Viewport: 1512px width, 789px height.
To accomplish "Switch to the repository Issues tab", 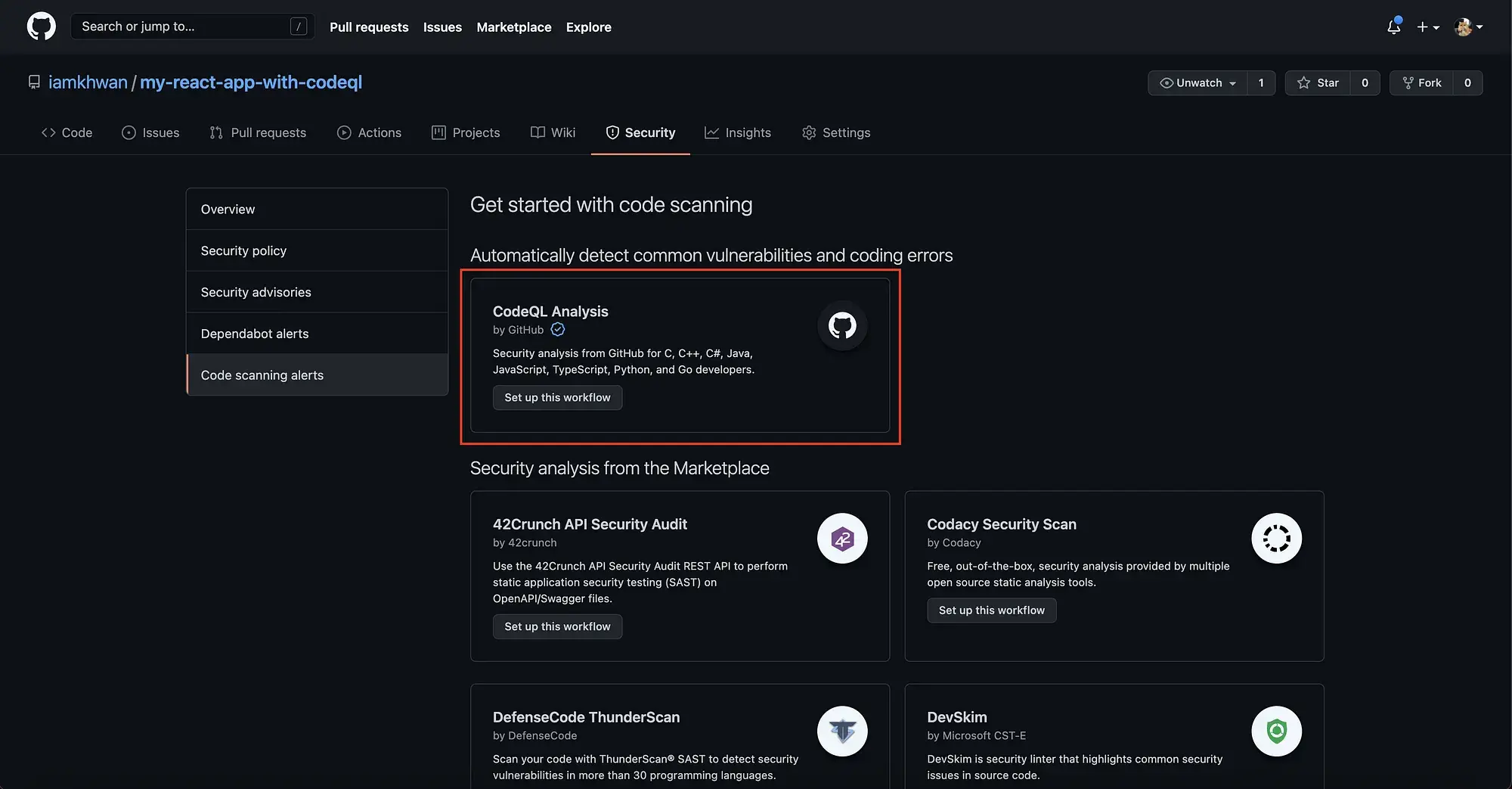I will (150, 132).
